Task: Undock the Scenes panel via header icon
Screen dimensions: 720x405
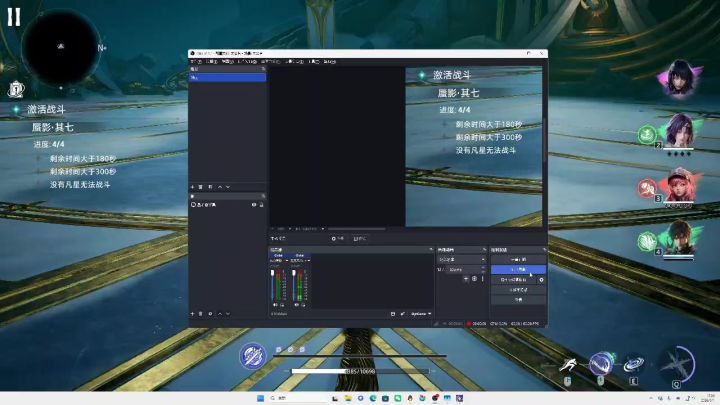Action: (x=263, y=69)
